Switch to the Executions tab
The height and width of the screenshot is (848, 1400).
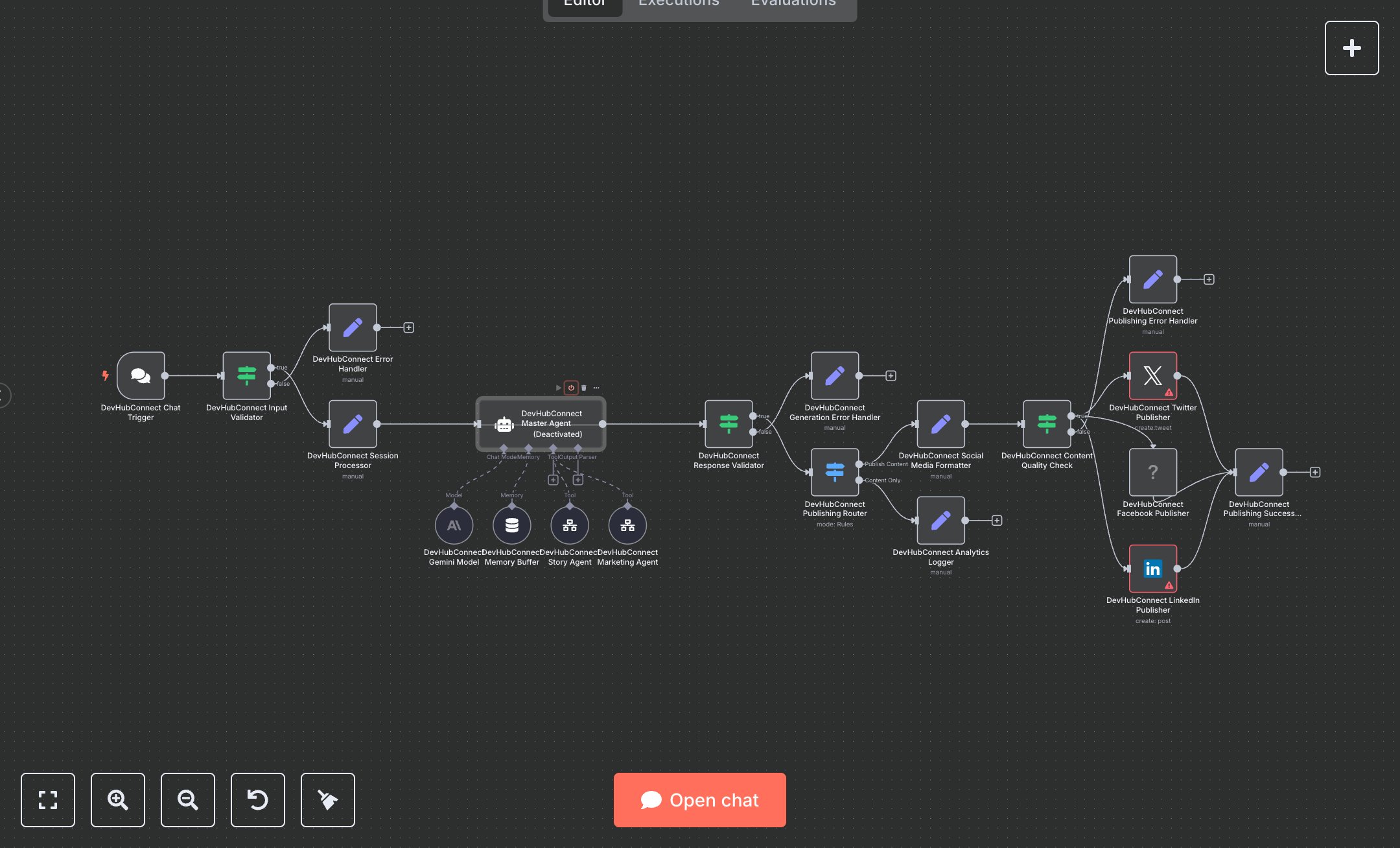tap(679, 4)
